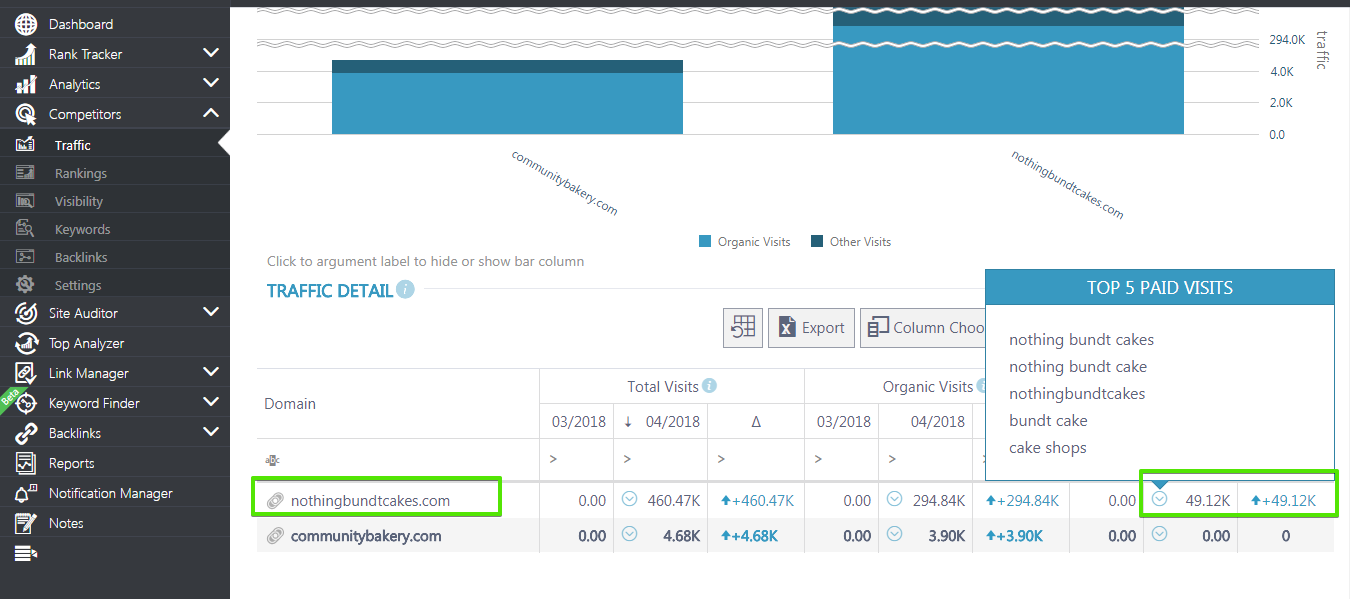Click the circled arrow next to 3.90K
Screen dimensions: 1350x599
tap(893, 534)
